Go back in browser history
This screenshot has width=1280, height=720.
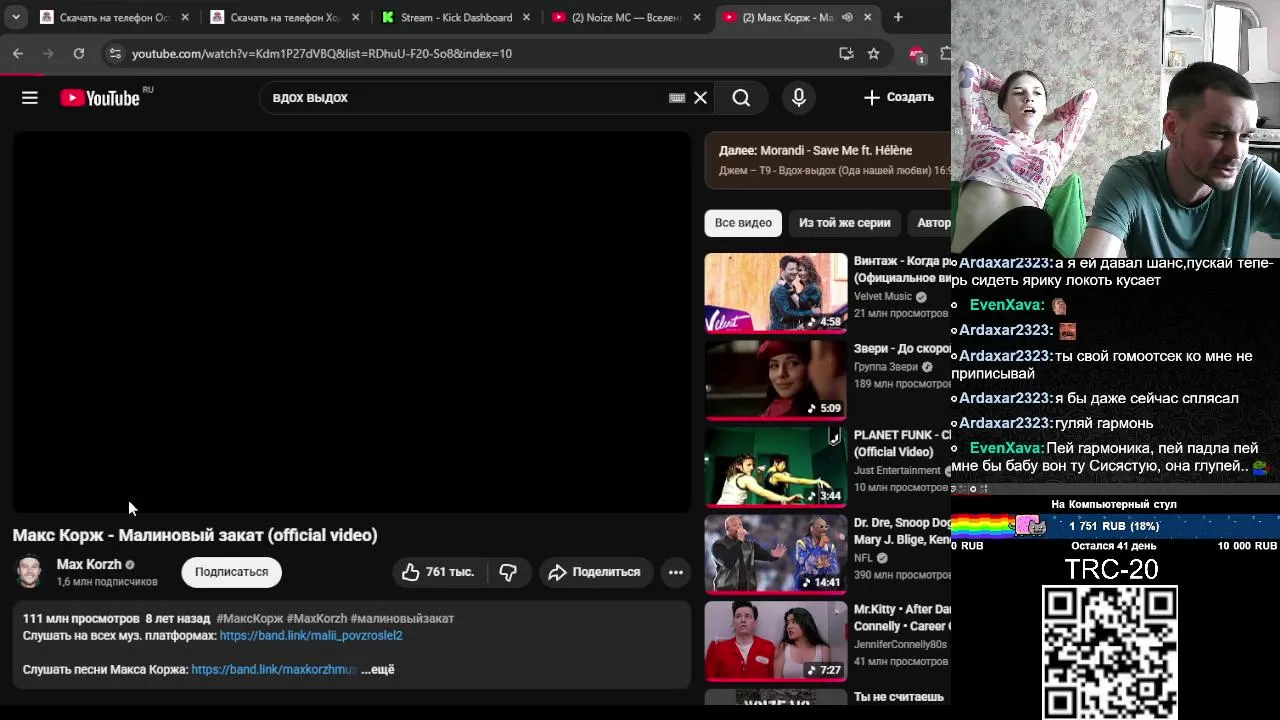(18, 53)
